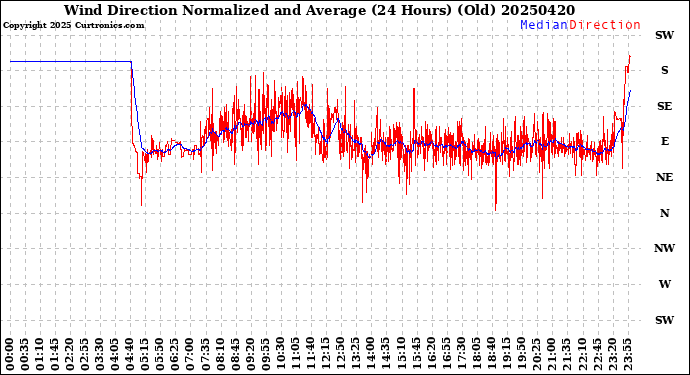Click the "Copyright 2025 Curtronics.com" text
This screenshot has width=690, height=375.
click(73, 25)
